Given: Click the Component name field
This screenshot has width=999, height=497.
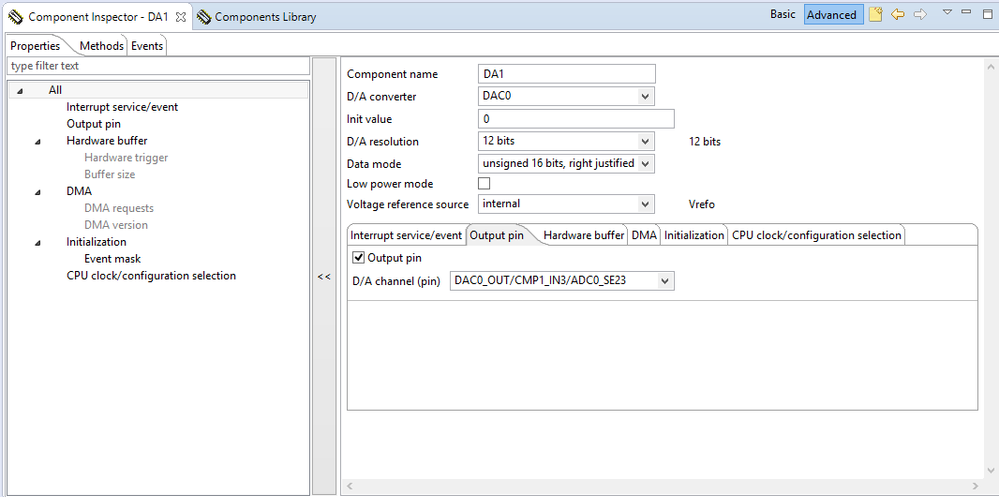Looking at the screenshot, I should pos(566,74).
